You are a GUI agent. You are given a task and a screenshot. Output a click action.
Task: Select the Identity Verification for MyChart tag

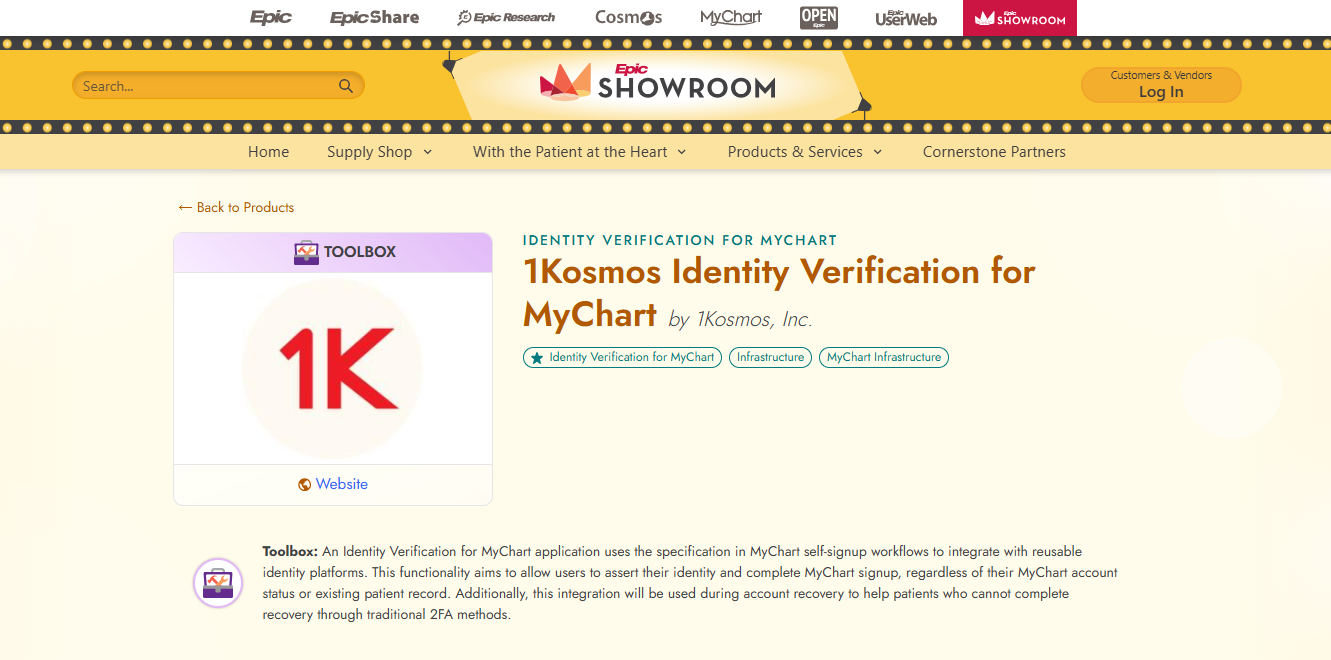pyautogui.click(x=622, y=357)
